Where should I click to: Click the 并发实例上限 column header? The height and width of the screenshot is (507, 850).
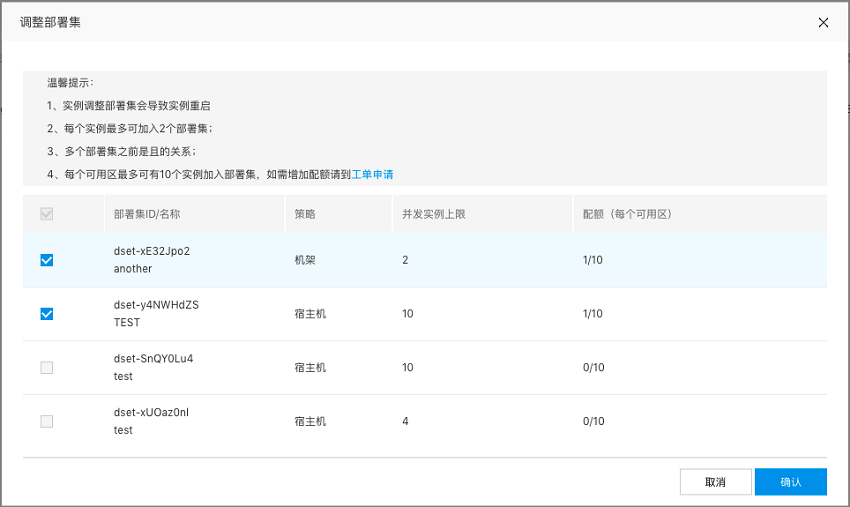tap(434, 214)
